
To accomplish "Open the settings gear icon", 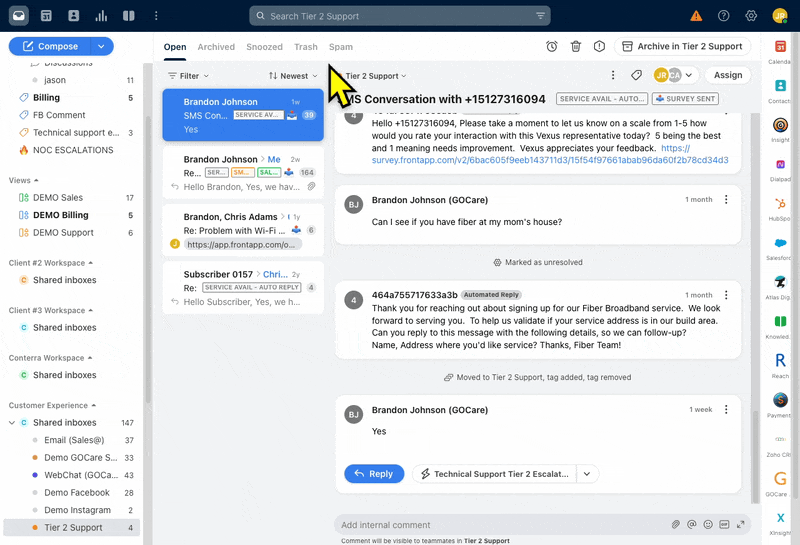I will pyautogui.click(x=751, y=16).
